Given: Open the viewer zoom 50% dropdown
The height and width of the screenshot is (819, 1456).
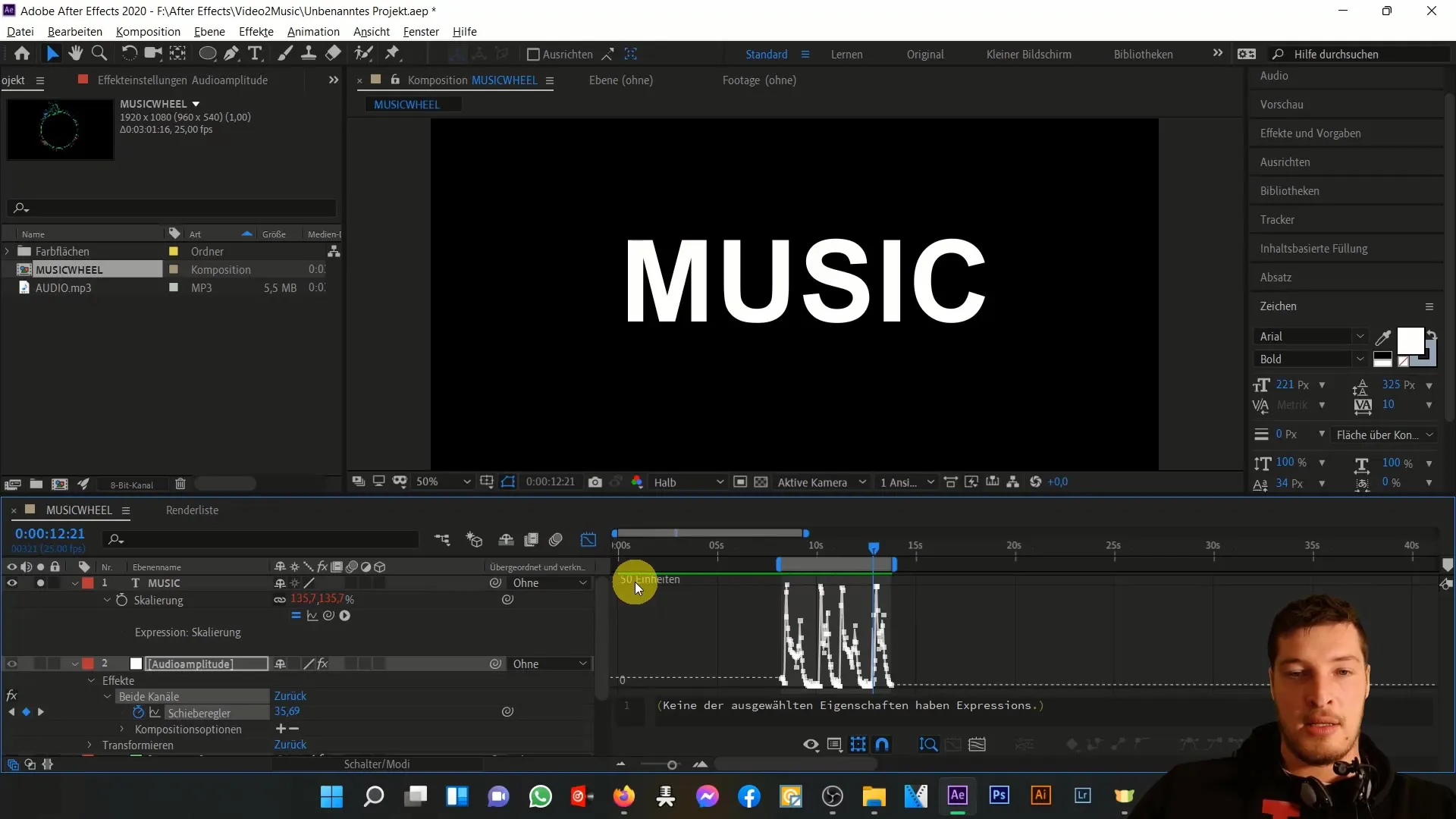Looking at the screenshot, I should point(443,482).
